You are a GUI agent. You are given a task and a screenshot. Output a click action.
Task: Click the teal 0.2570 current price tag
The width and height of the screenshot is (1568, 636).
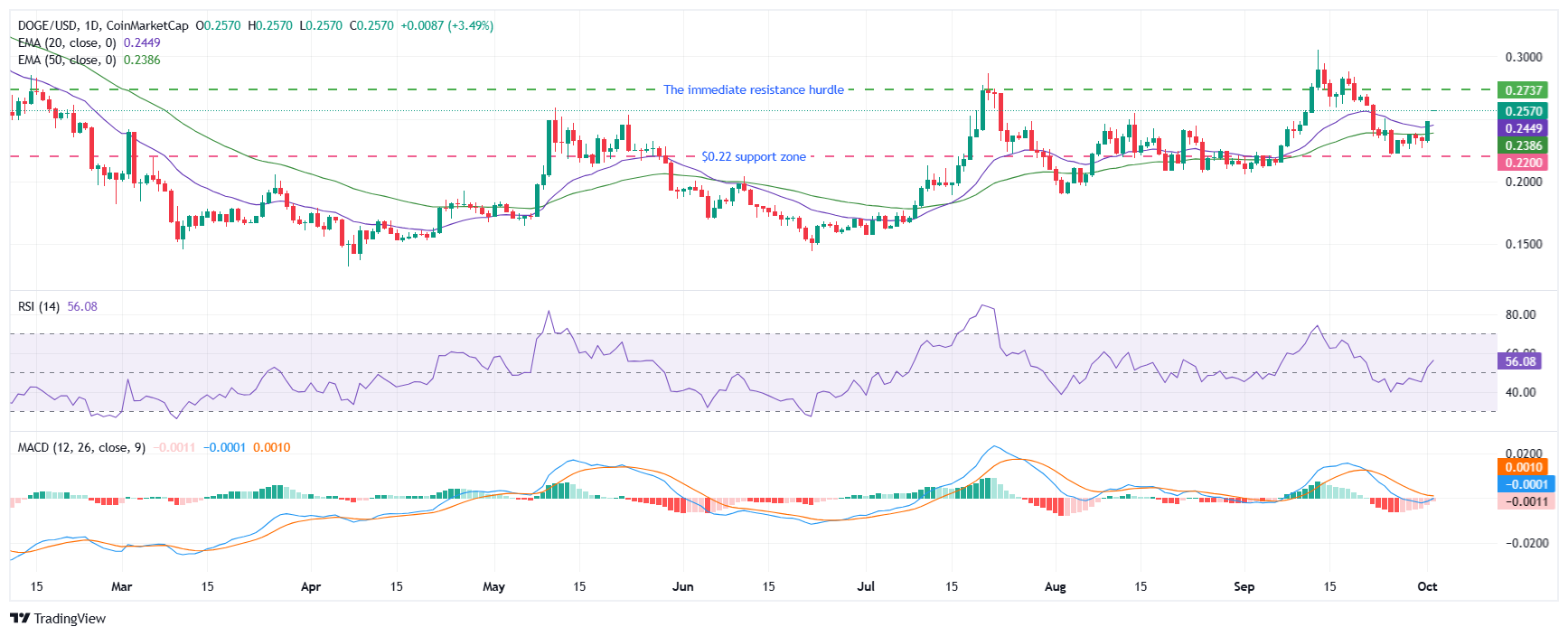point(1523,111)
